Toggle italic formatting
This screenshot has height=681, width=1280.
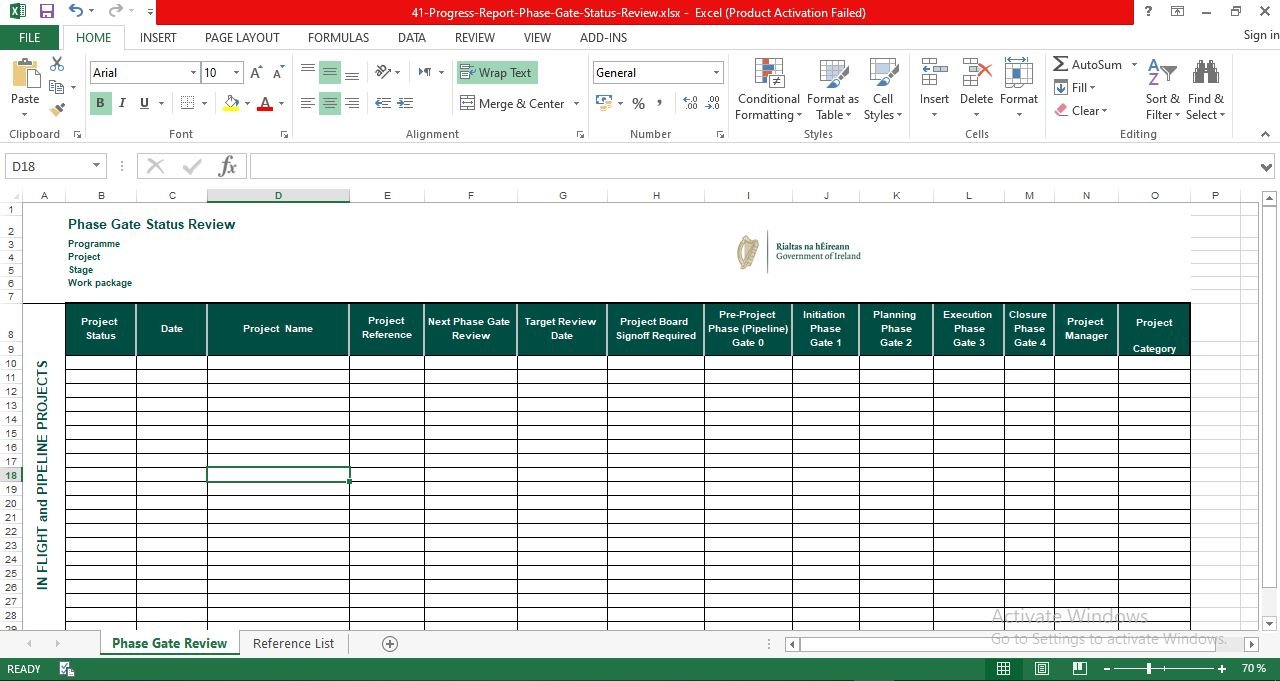tap(121, 103)
